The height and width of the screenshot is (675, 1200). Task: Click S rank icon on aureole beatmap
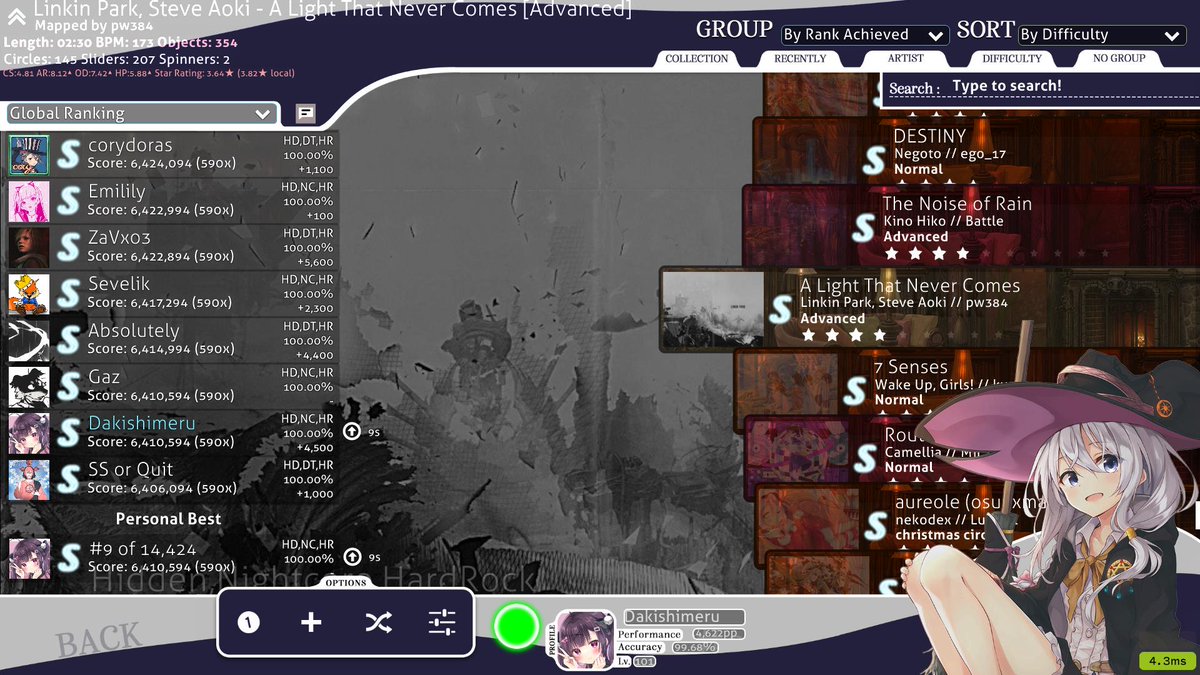click(876, 525)
